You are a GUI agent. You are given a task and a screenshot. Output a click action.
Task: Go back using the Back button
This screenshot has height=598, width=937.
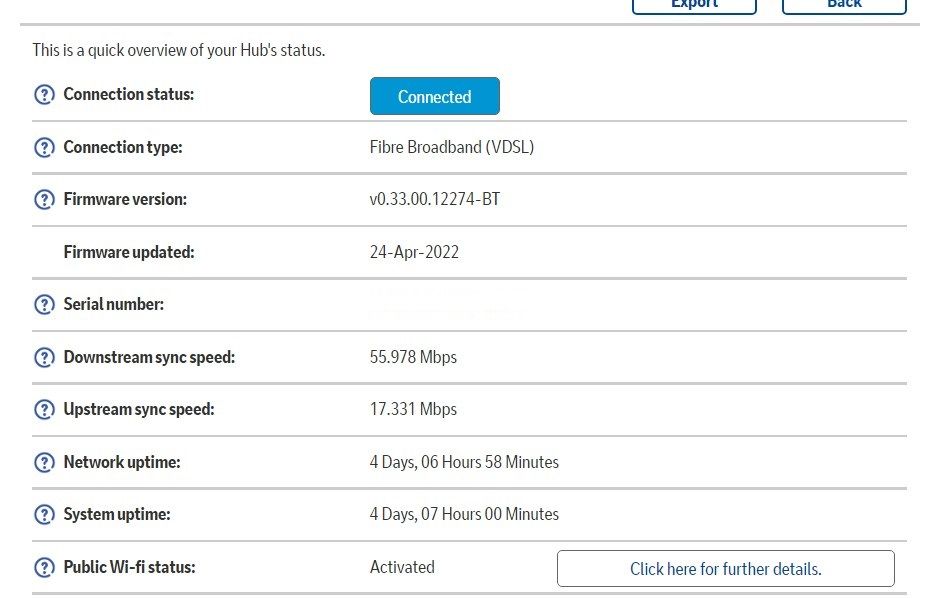(x=844, y=5)
